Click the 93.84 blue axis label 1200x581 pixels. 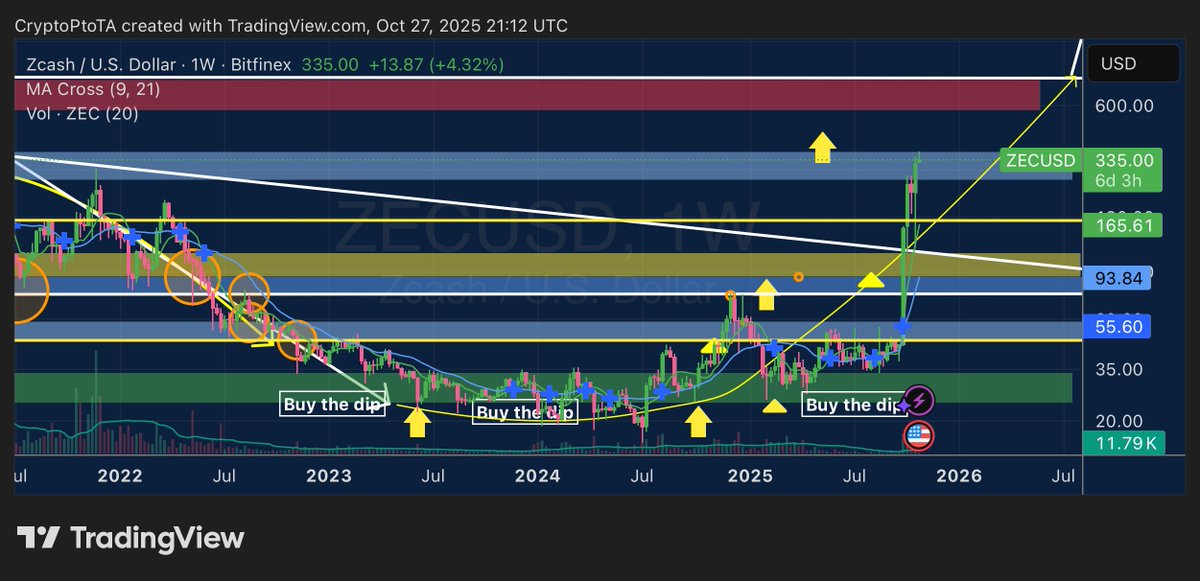pyautogui.click(x=1118, y=279)
